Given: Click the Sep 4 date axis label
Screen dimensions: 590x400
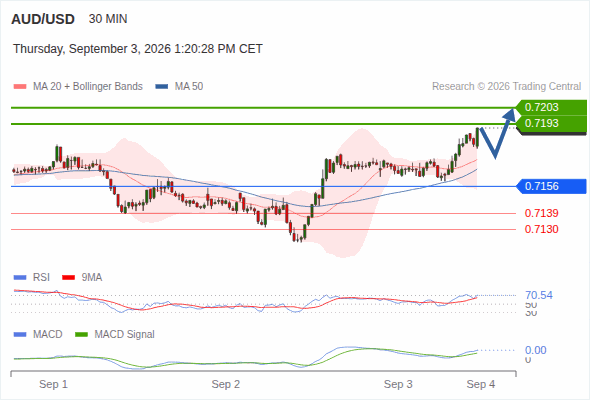Looking at the screenshot, I should click(x=481, y=384).
